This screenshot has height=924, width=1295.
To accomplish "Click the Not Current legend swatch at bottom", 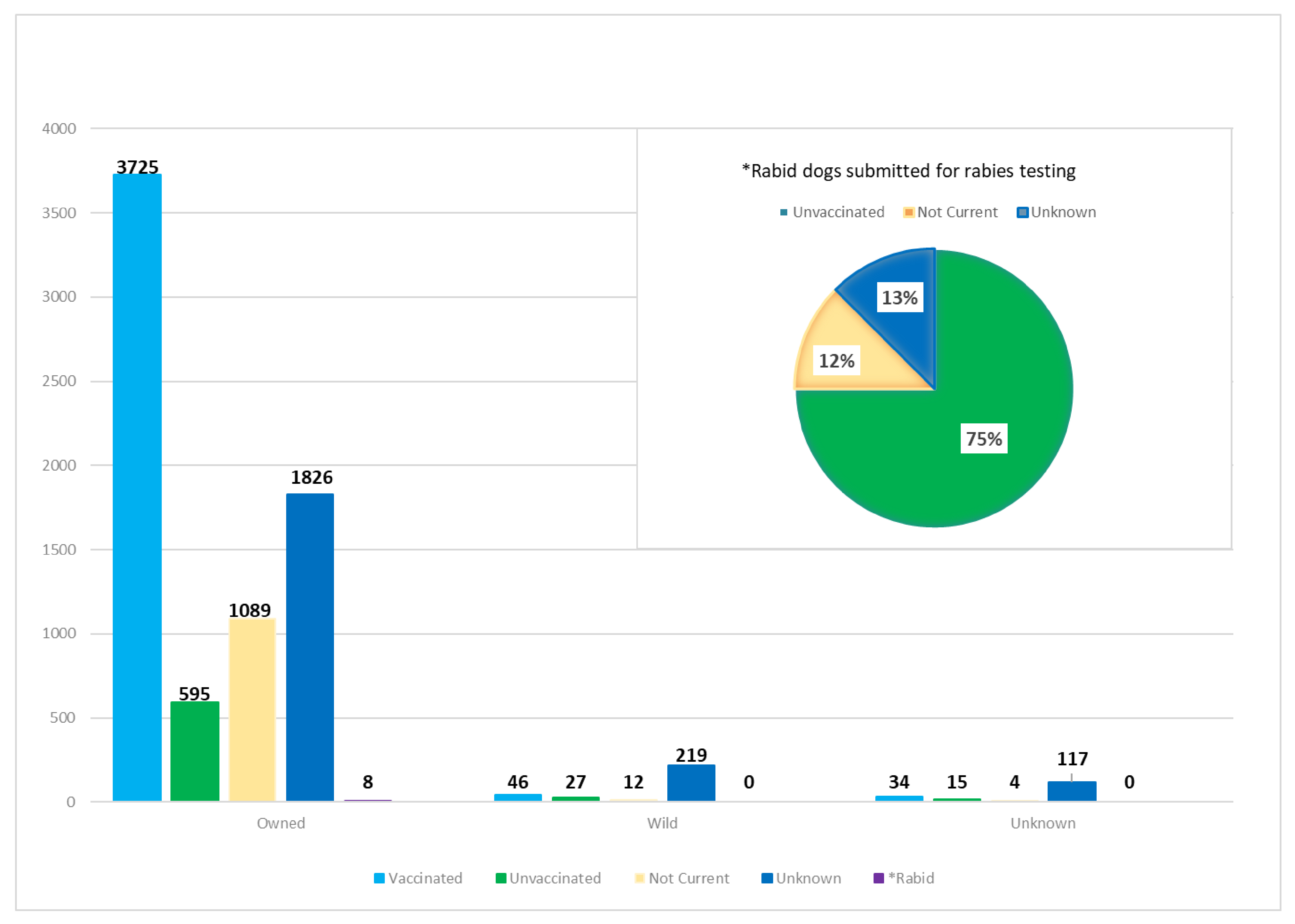I will pos(640,878).
